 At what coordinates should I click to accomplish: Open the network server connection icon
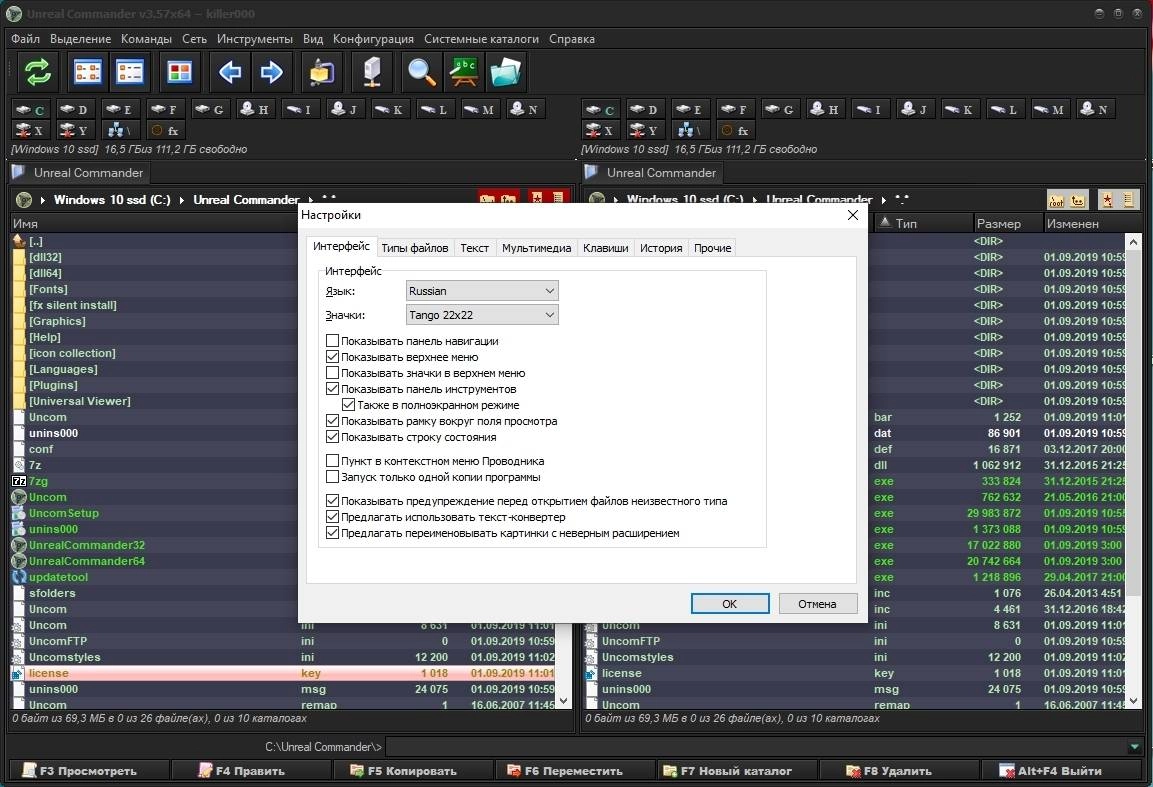372,72
